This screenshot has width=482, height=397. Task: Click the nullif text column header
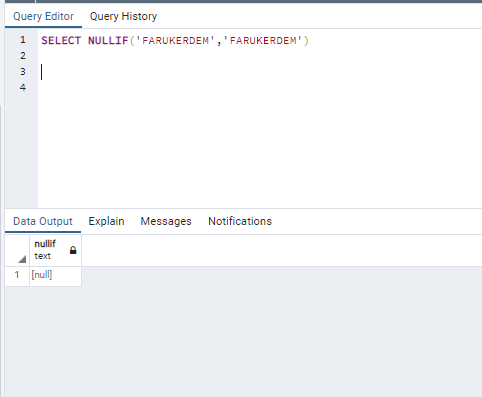pos(56,250)
